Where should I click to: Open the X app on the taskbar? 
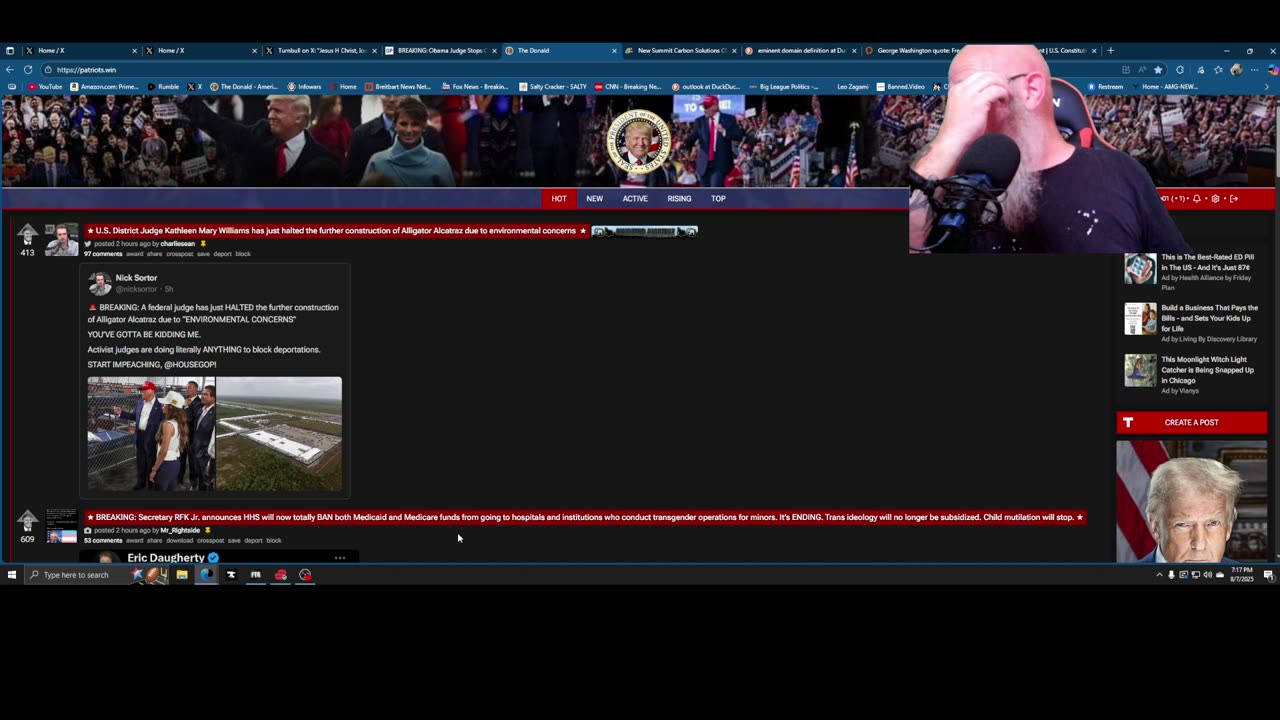tap(231, 575)
